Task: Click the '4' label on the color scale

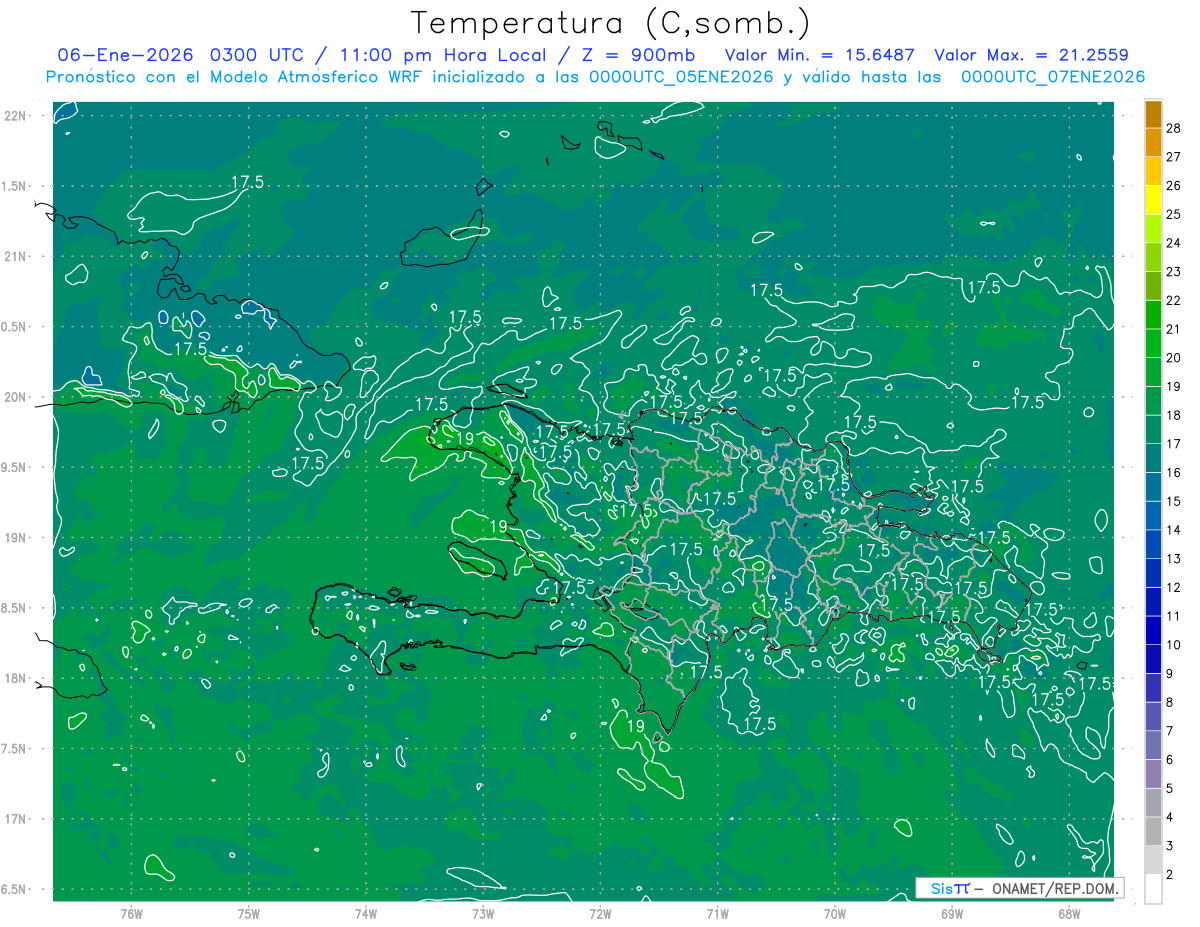Action: point(1171,818)
